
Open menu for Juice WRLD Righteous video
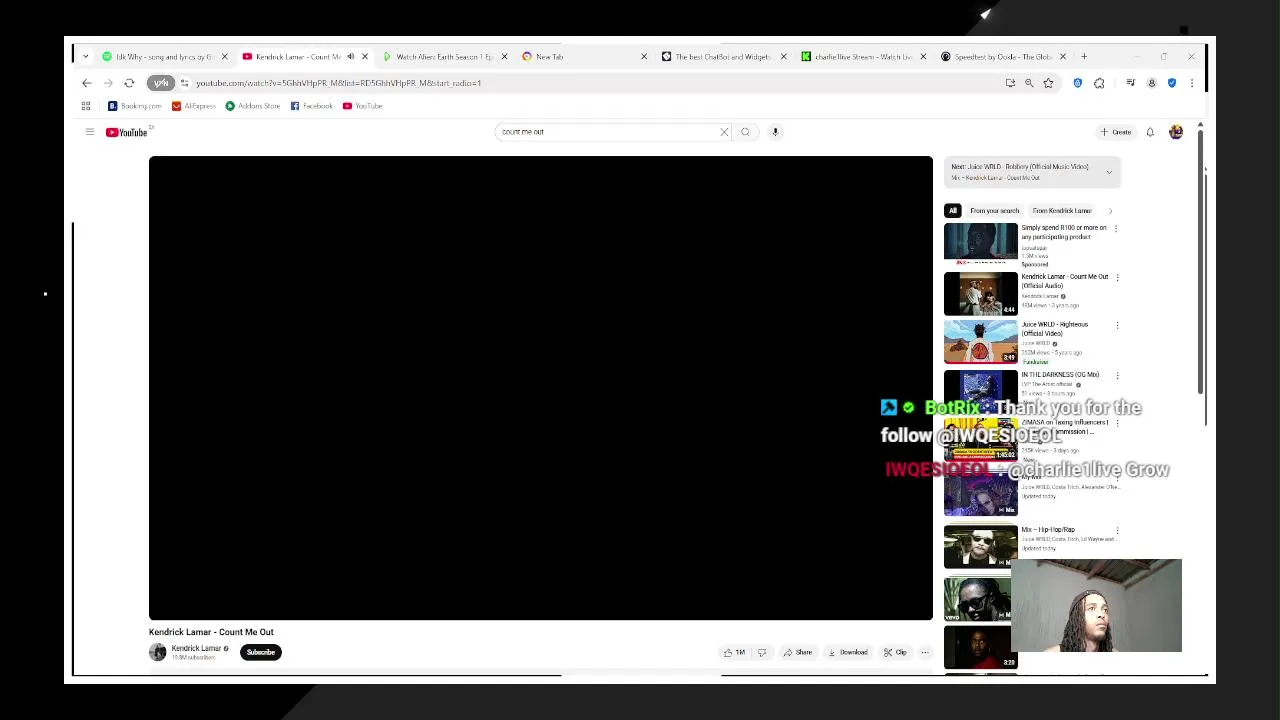[1117, 326]
